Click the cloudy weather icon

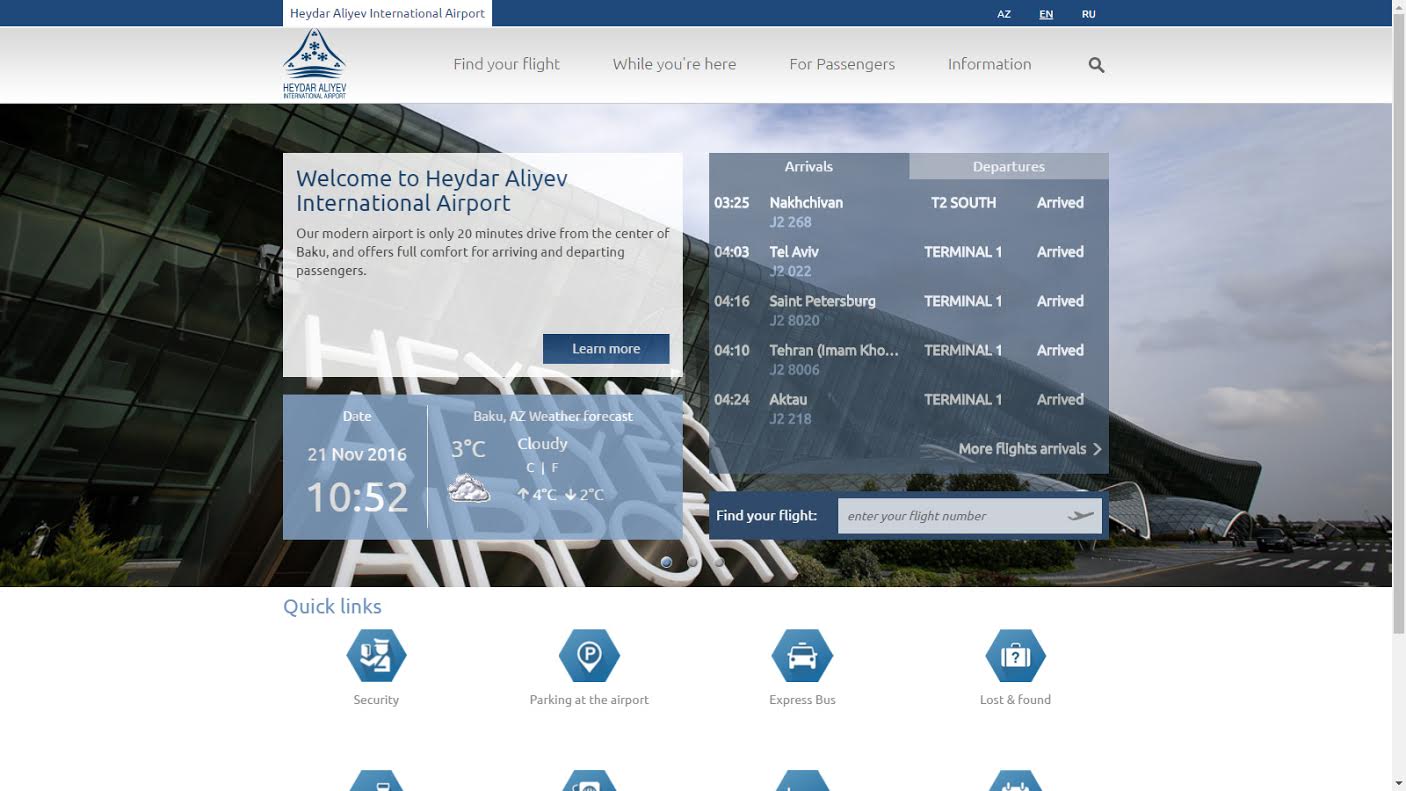tap(468, 489)
